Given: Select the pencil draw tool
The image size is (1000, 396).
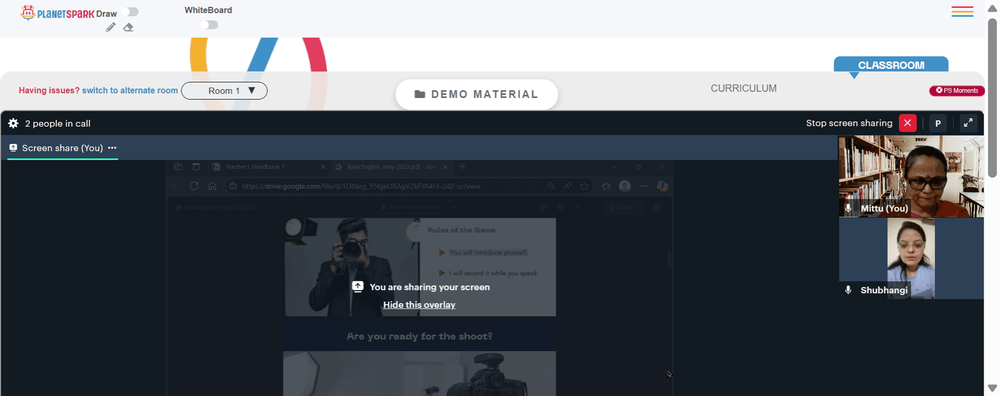Looking at the screenshot, I should click(110, 27).
